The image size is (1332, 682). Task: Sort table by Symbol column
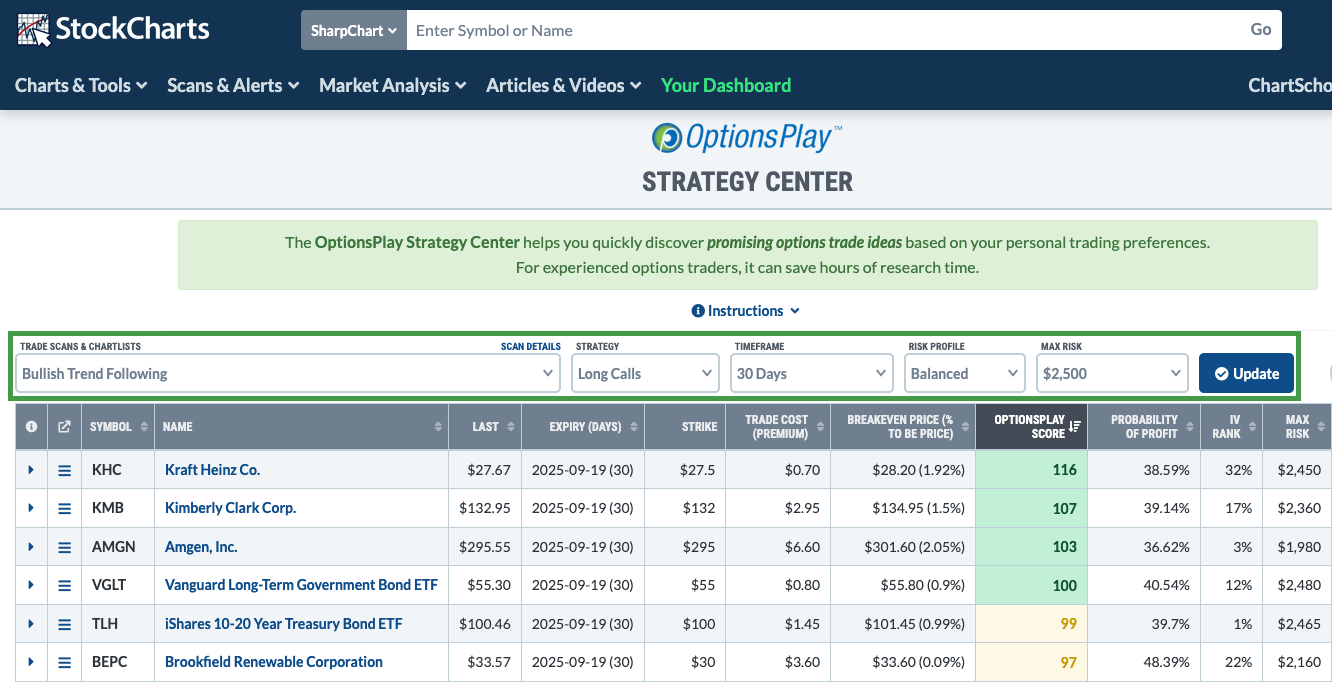118,427
